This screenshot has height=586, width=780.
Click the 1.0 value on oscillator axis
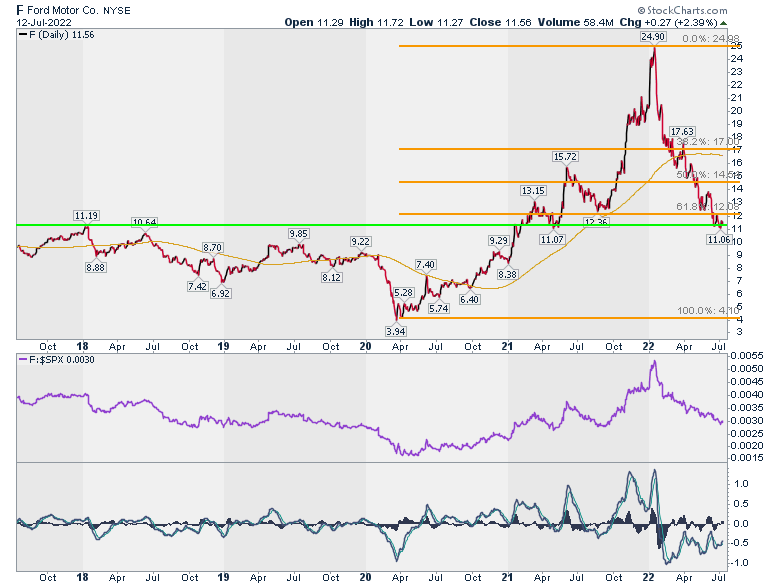pyautogui.click(x=741, y=484)
